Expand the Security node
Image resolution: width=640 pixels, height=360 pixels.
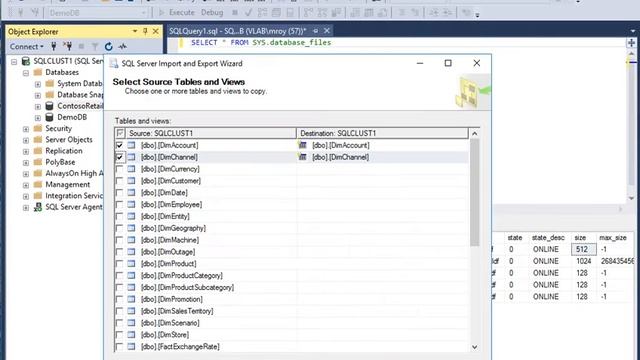(x=26, y=129)
